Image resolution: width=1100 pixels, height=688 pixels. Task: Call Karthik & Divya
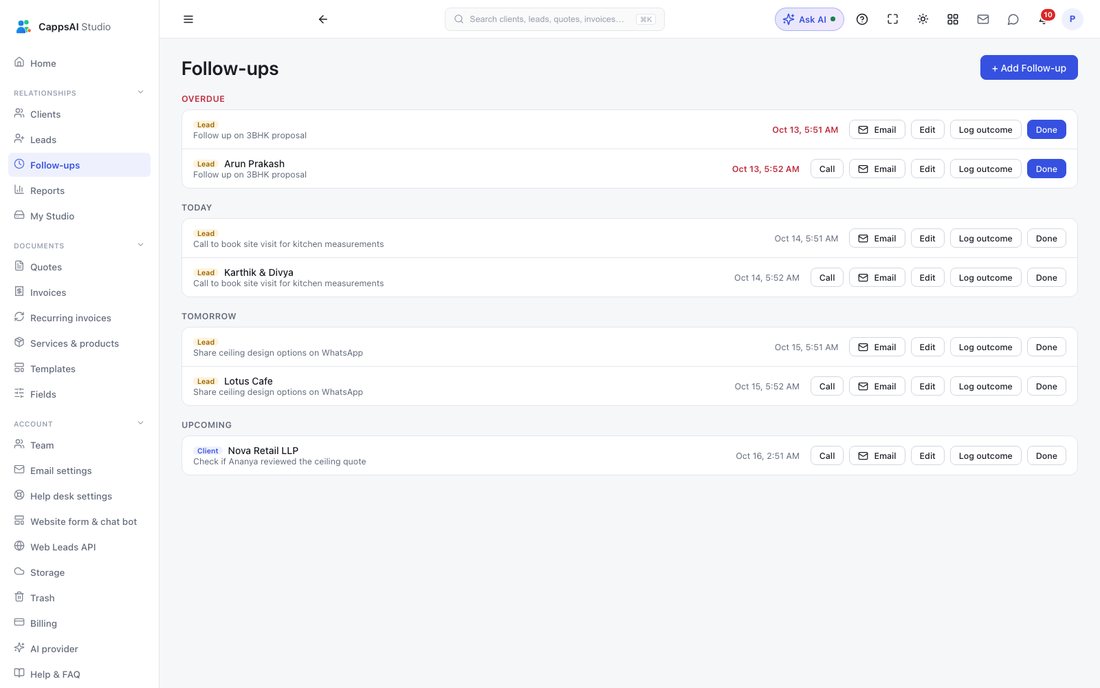(x=827, y=278)
